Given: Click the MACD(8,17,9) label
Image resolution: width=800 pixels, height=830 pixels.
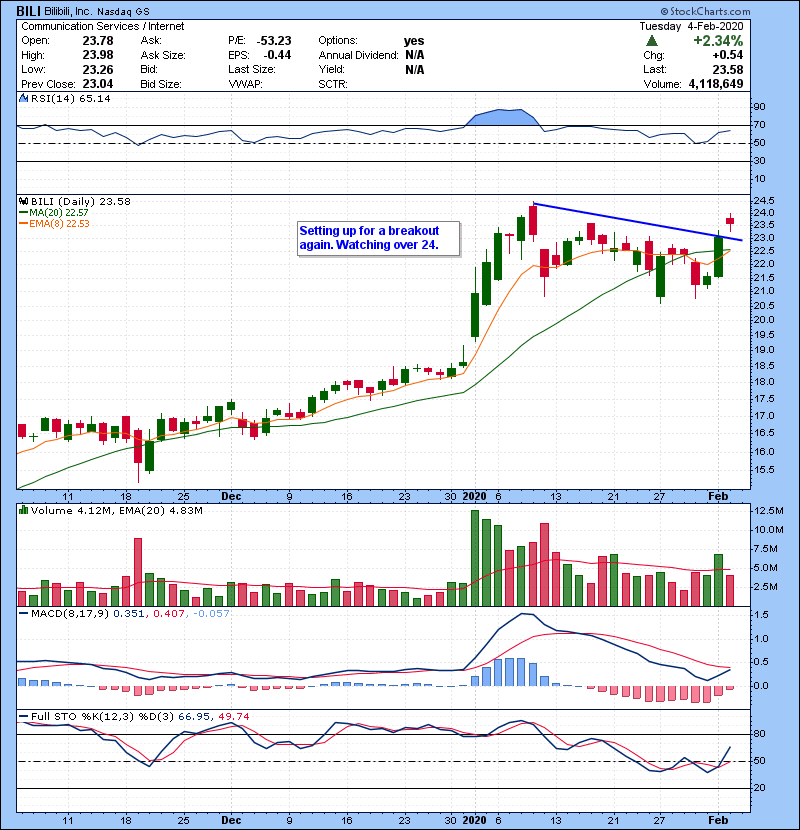Looking at the screenshot, I should [70, 614].
